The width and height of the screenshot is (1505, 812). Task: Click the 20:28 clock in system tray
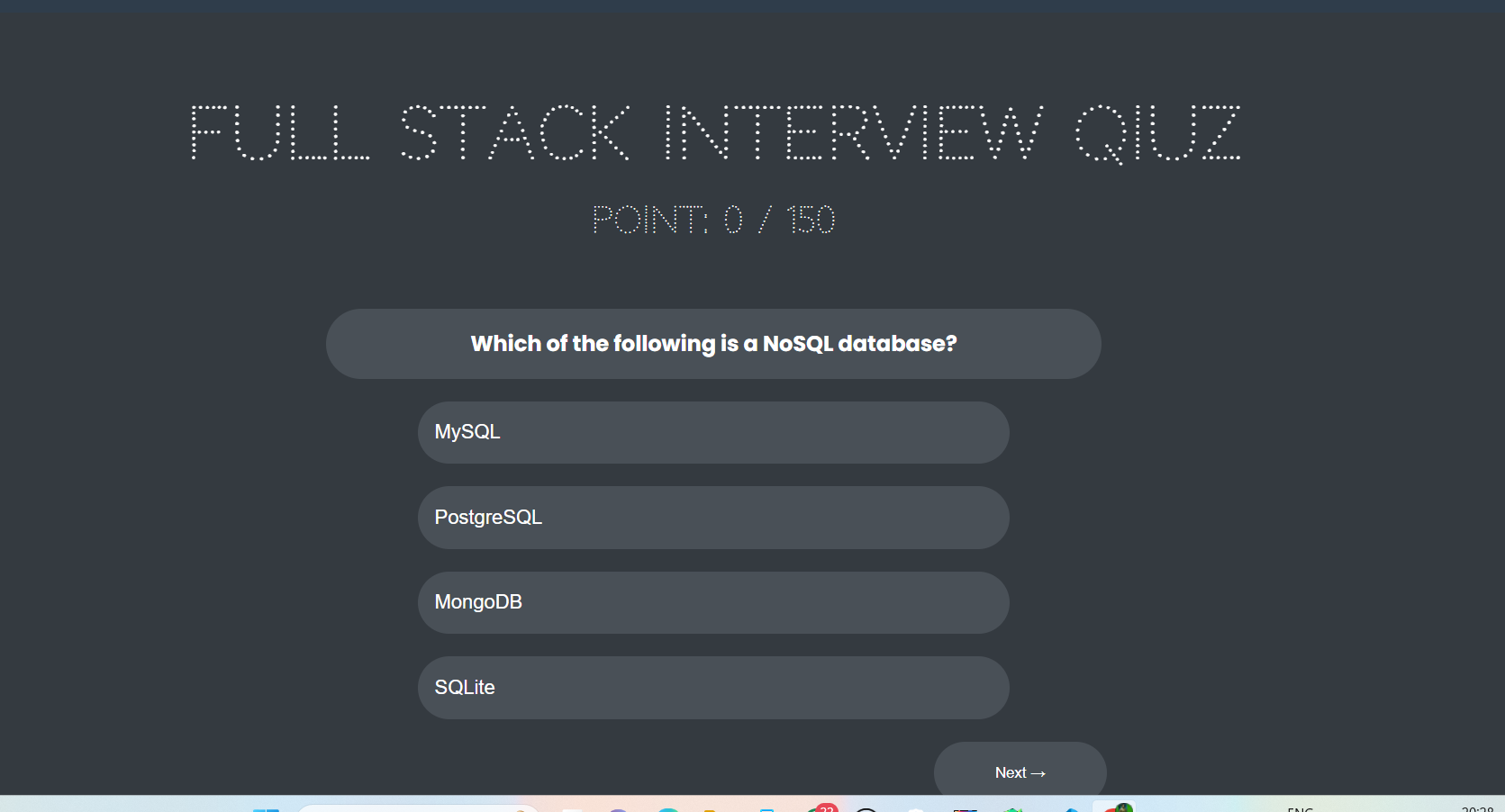click(1477, 808)
